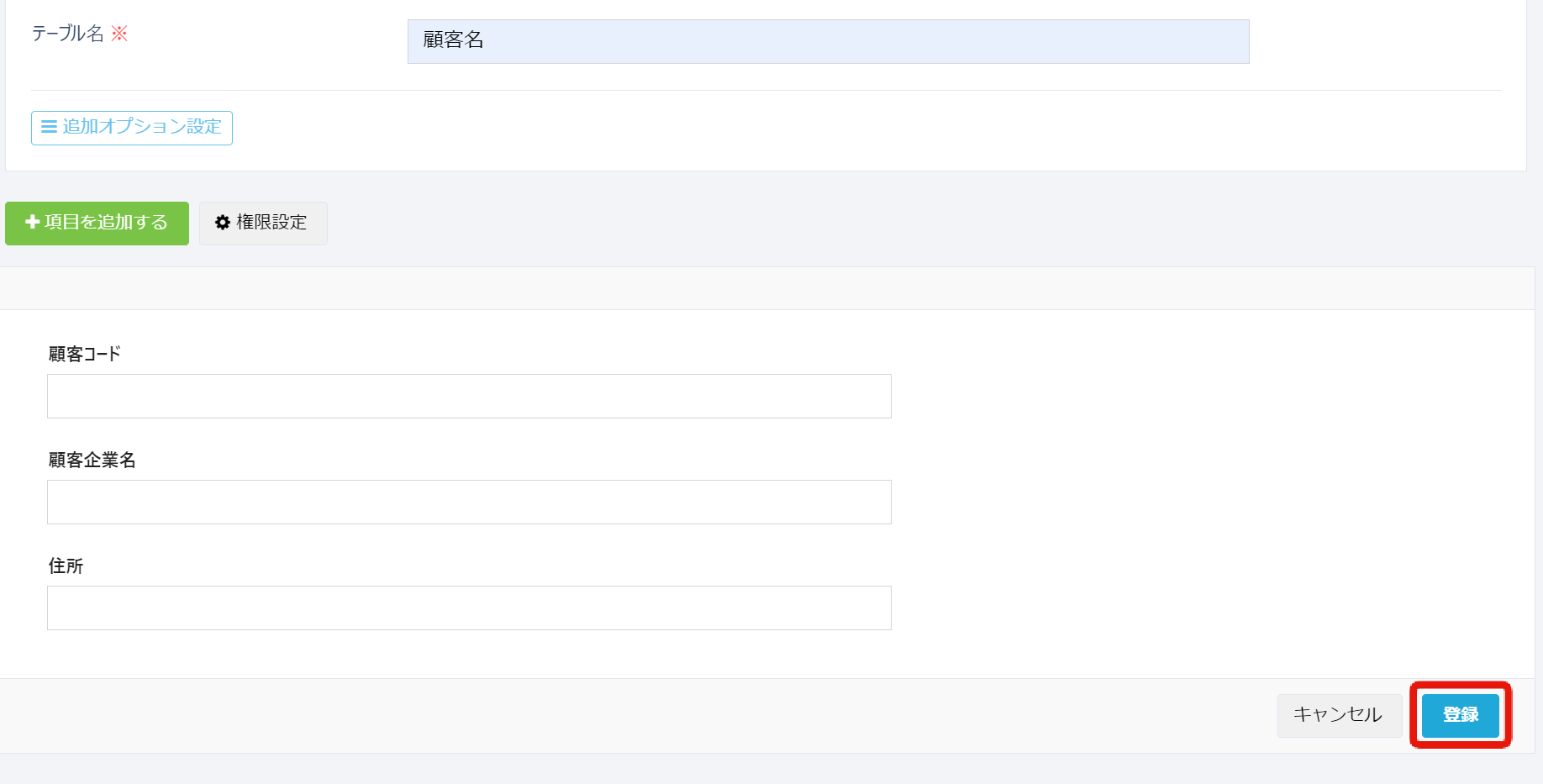Click the empty 顧客コード text field

click(x=468, y=395)
